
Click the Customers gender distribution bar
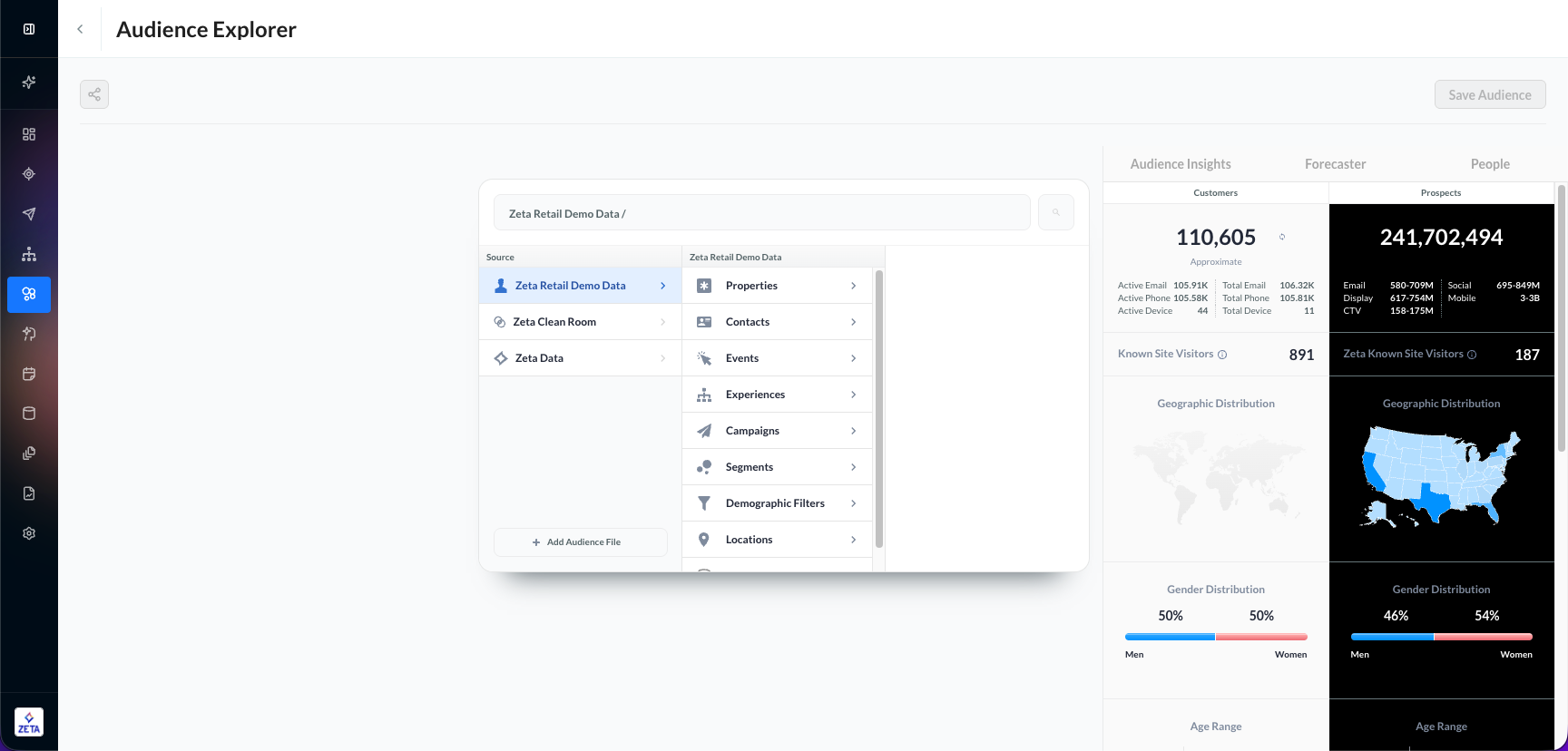pos(1216,637)
